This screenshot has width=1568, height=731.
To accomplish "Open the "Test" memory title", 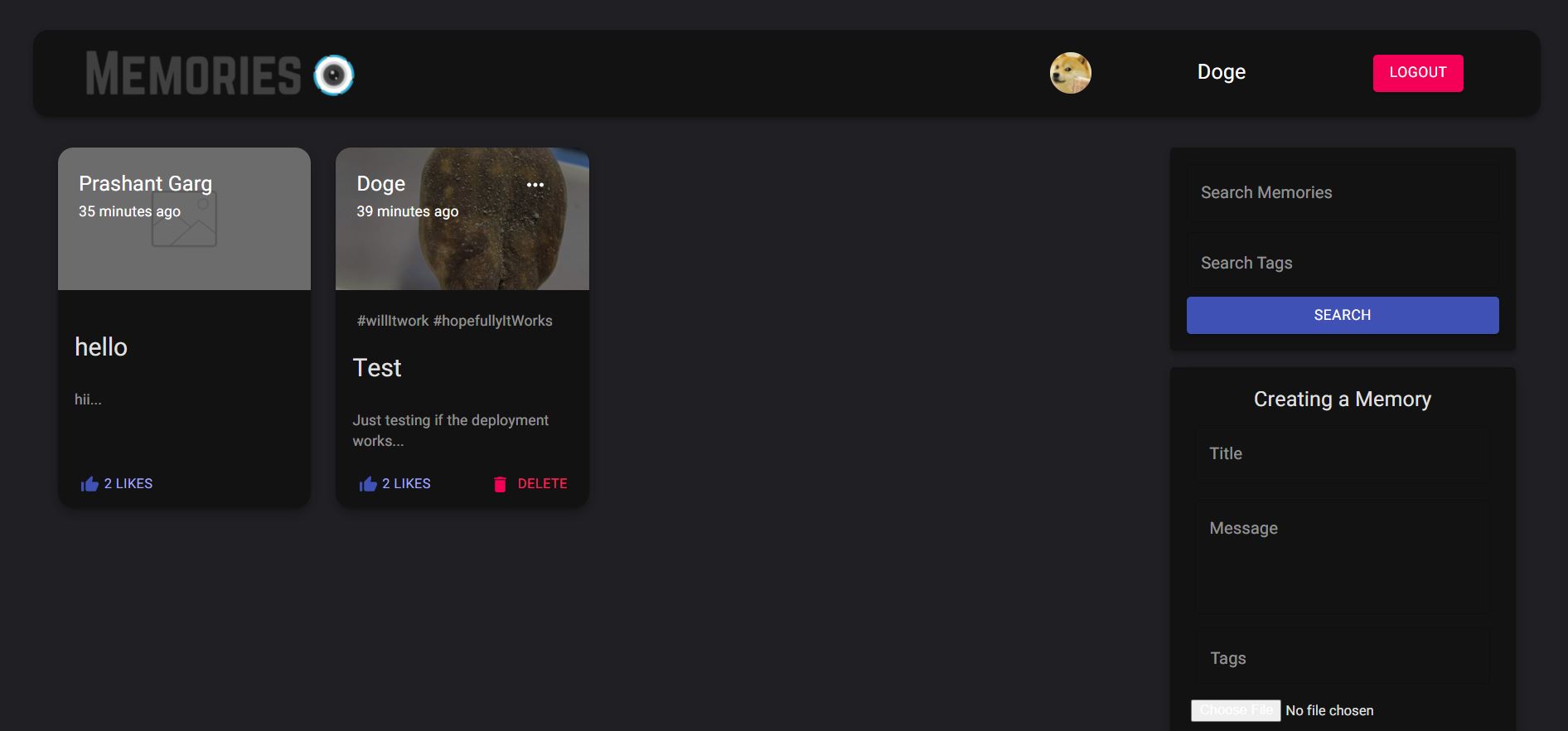I will 377,368.
